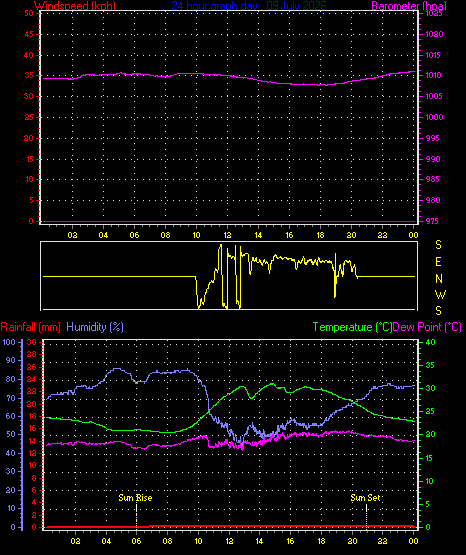This screenshot has width=466, height=555.
Task: Click 1005 on the barometer axis
Action: [434, 96]
